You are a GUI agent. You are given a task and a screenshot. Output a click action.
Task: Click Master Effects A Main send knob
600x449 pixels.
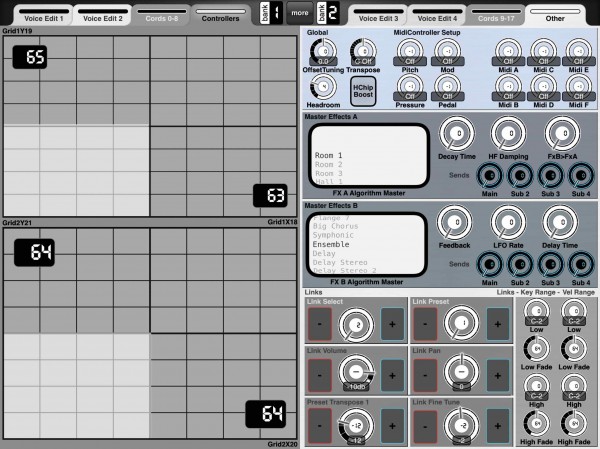tap(489, 176)
